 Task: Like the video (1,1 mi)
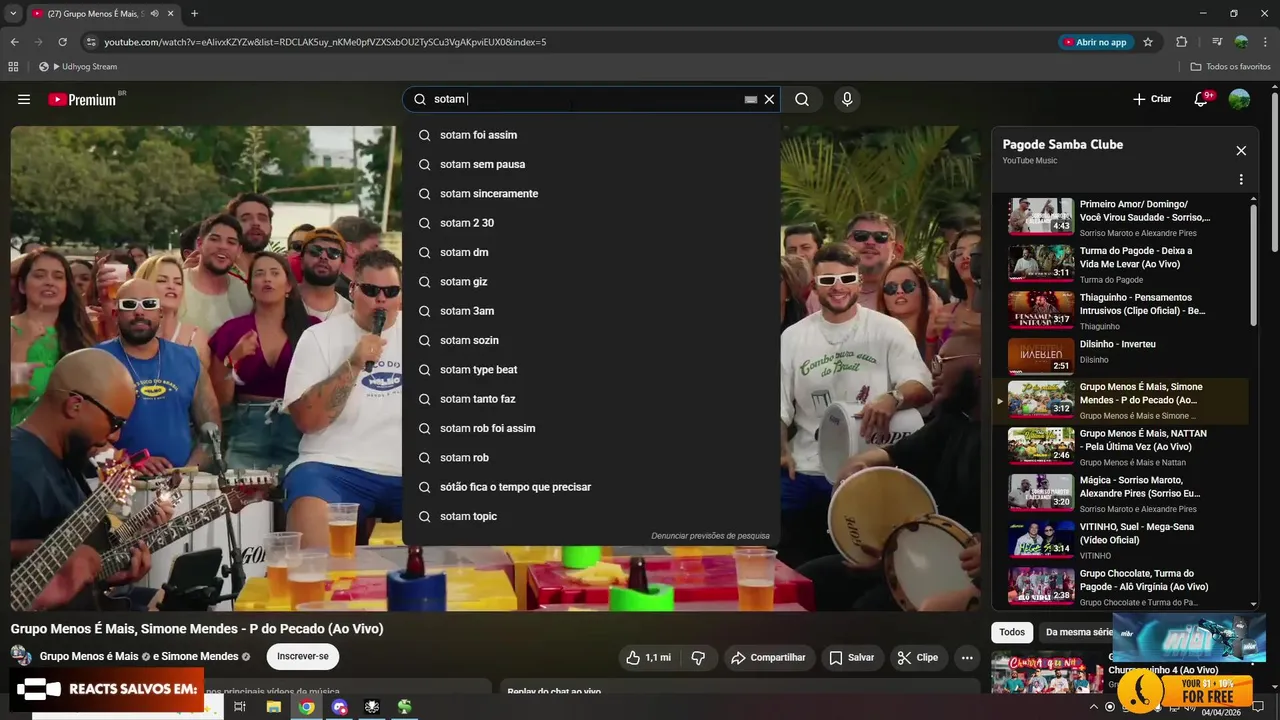click(649, 657)
